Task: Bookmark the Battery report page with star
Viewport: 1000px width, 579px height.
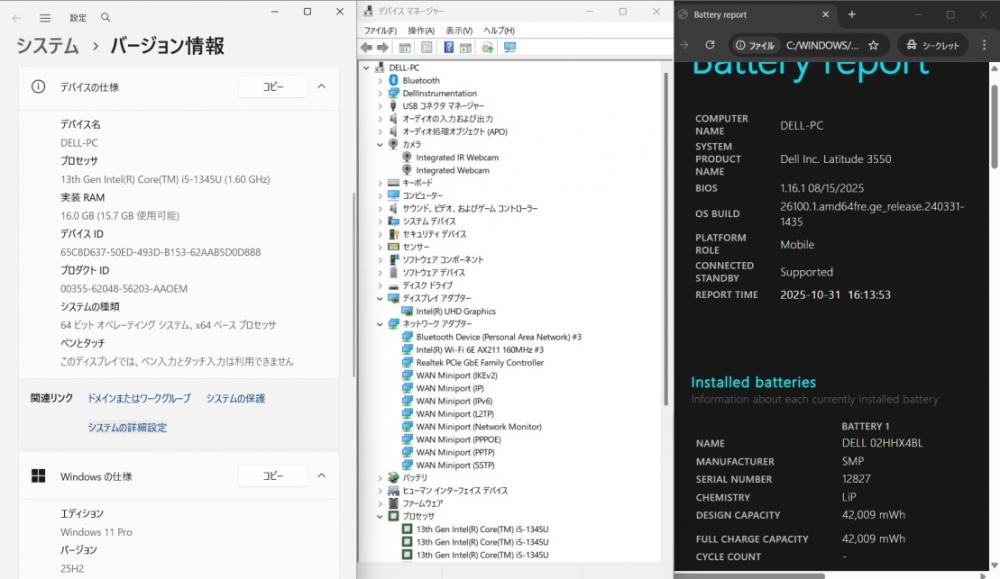Action: (874, 45)
